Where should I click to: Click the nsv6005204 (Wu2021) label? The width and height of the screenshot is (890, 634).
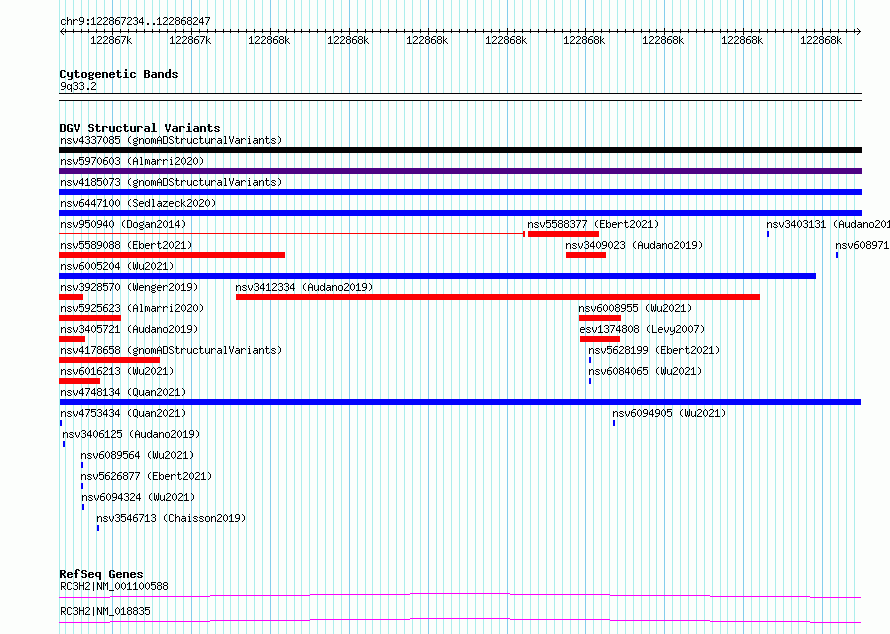click(x=117, y=266)
